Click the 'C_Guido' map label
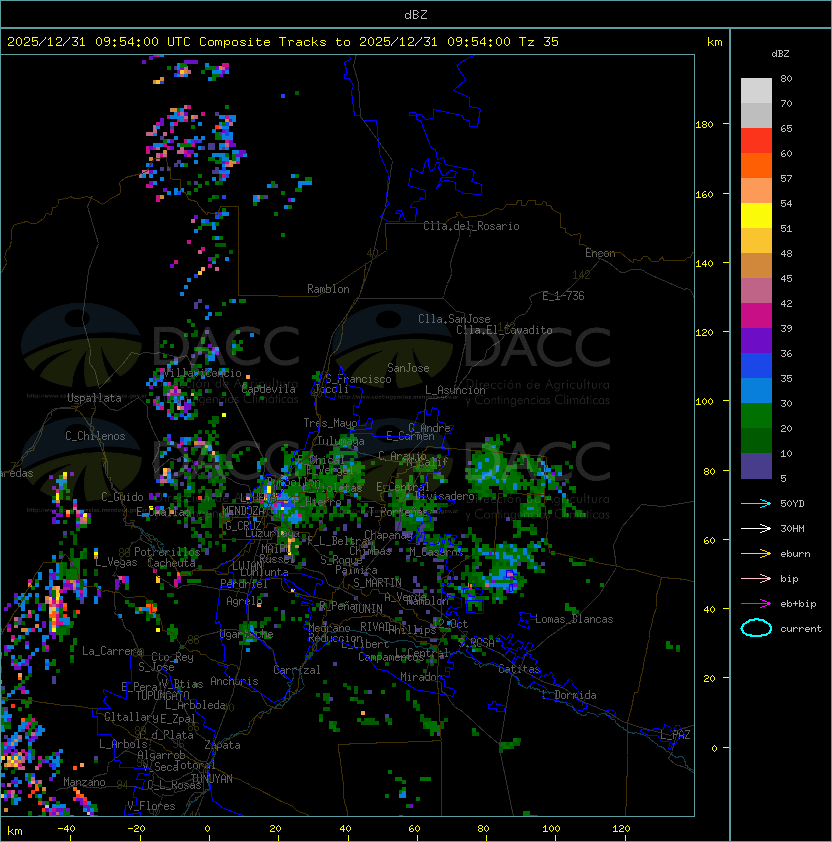Image resolution: width=832 pixels, height=842 pixels. pos(122,497)
